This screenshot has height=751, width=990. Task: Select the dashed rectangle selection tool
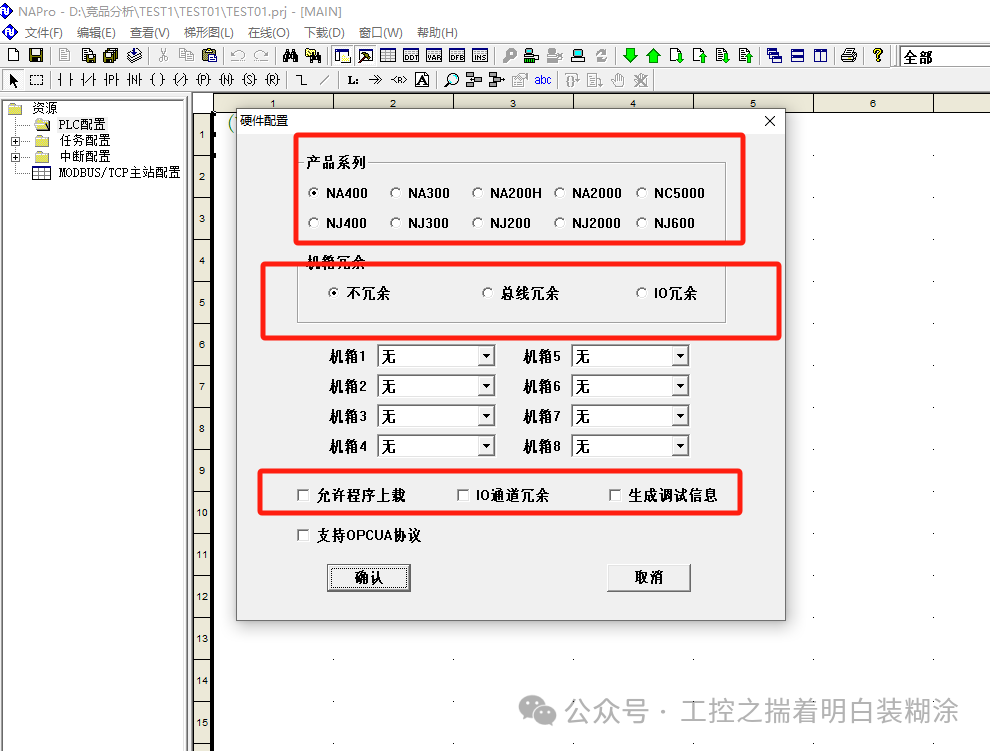point(37,80)
